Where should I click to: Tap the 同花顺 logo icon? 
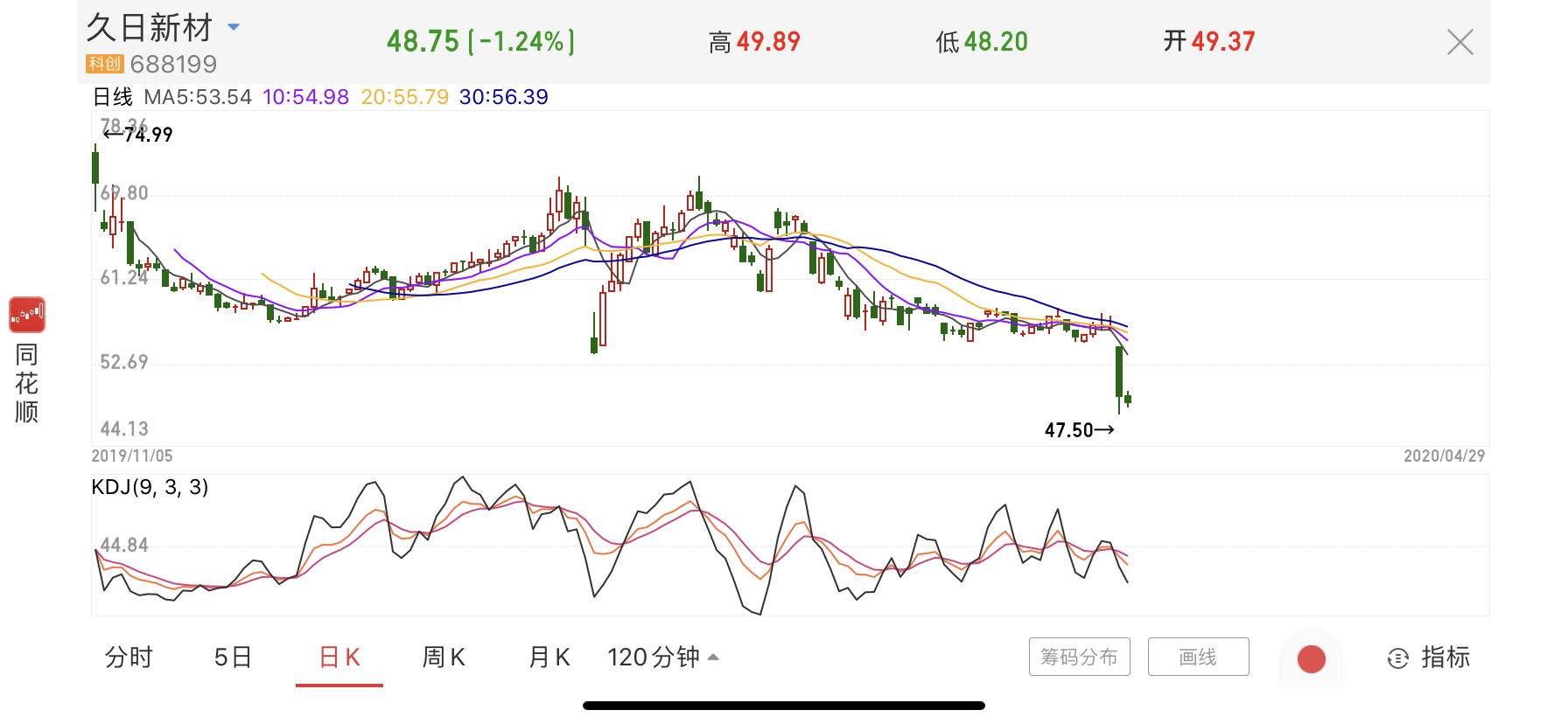pyautogui.click(x=27, y=315)
